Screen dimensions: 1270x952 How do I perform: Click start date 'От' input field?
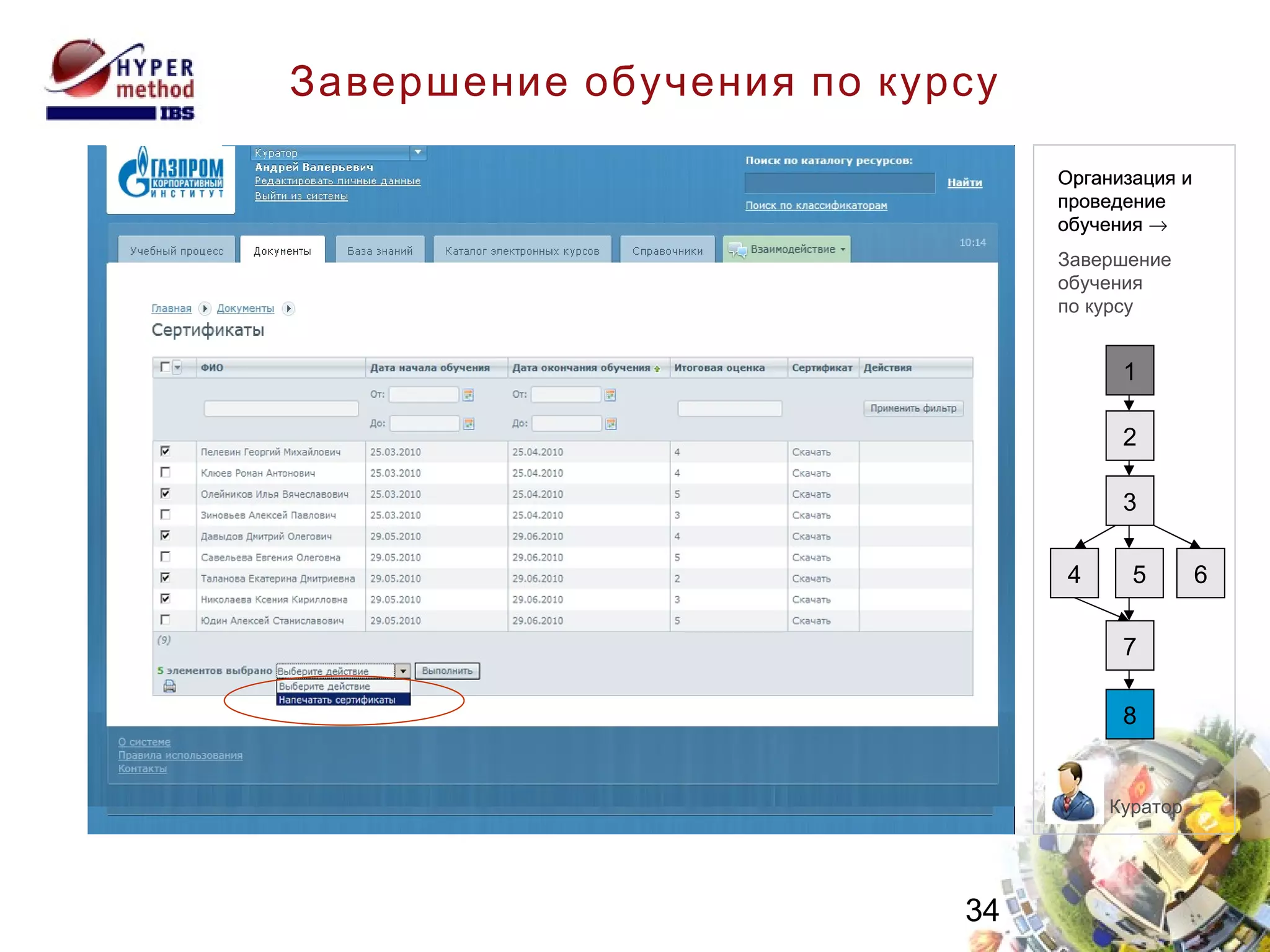(424, 395)
